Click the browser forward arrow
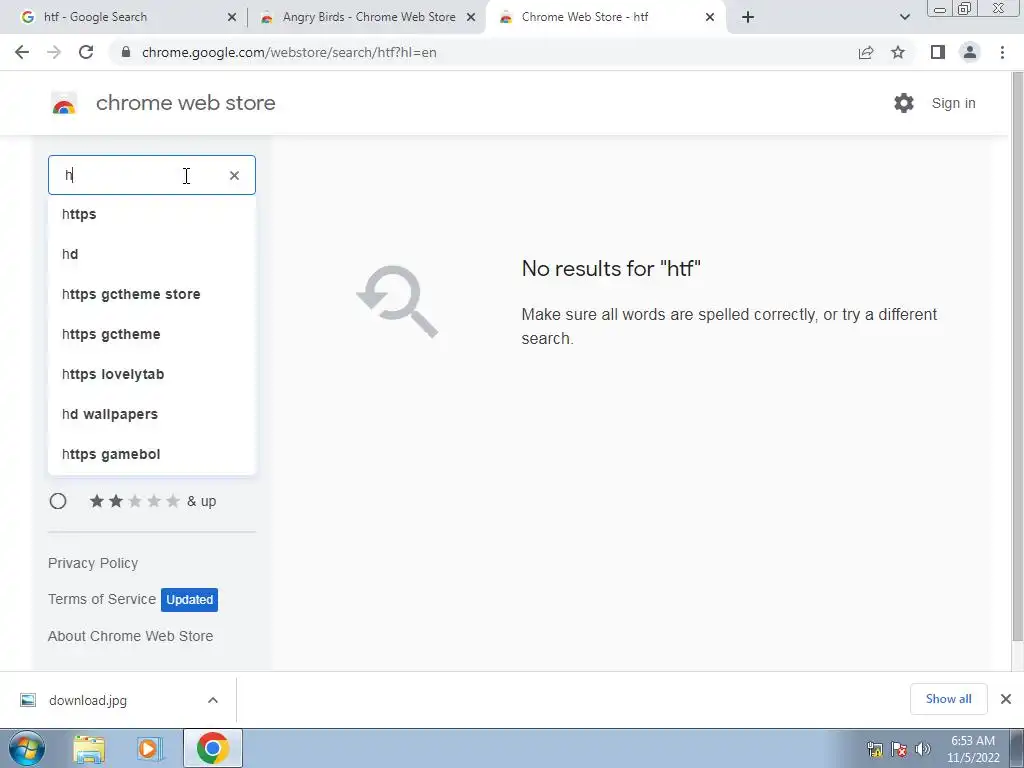Screen dimensions: 1024x768 coord(54,52)
